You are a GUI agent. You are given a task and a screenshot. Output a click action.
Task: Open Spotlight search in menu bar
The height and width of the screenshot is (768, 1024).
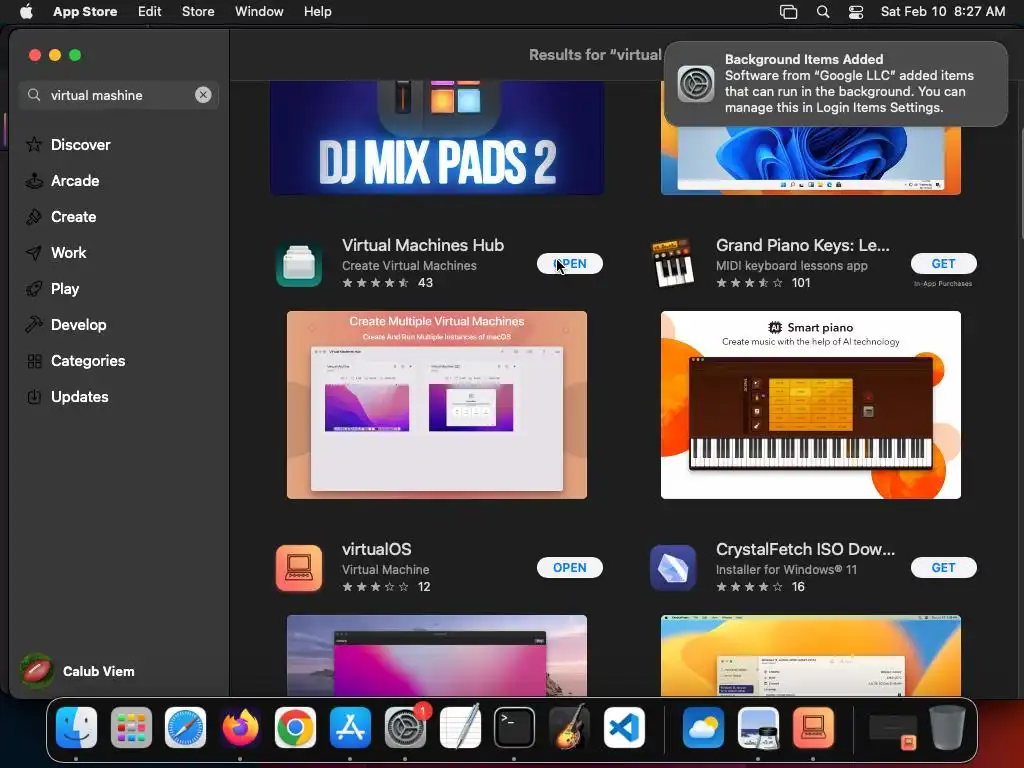[x=823, y=12]
